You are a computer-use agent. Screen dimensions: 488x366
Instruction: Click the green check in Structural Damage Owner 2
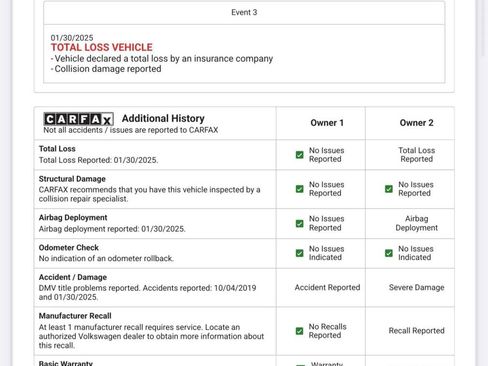pyautogui.click(x=389, y=189)
